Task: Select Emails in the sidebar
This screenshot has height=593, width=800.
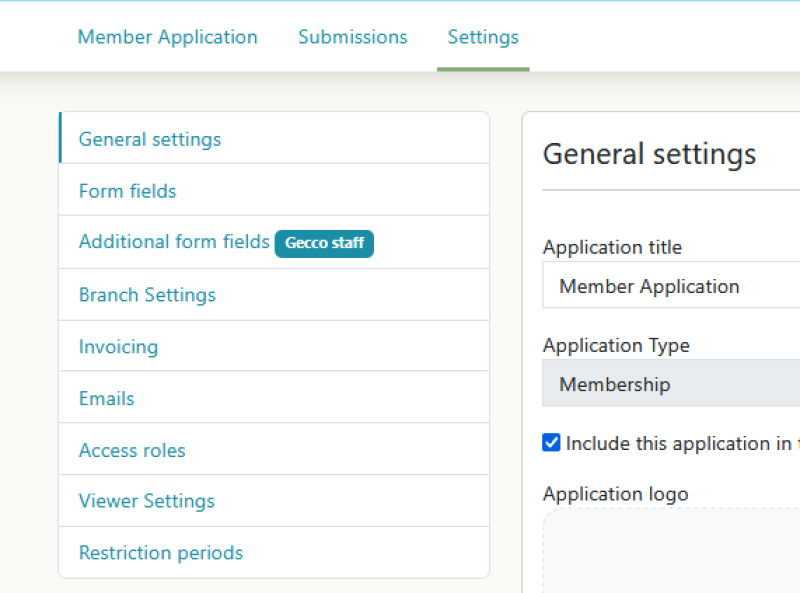Action: 106,398
